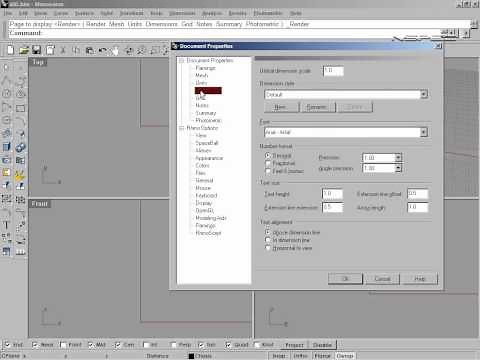Select the Decimal number format radio

click(268, 156)
